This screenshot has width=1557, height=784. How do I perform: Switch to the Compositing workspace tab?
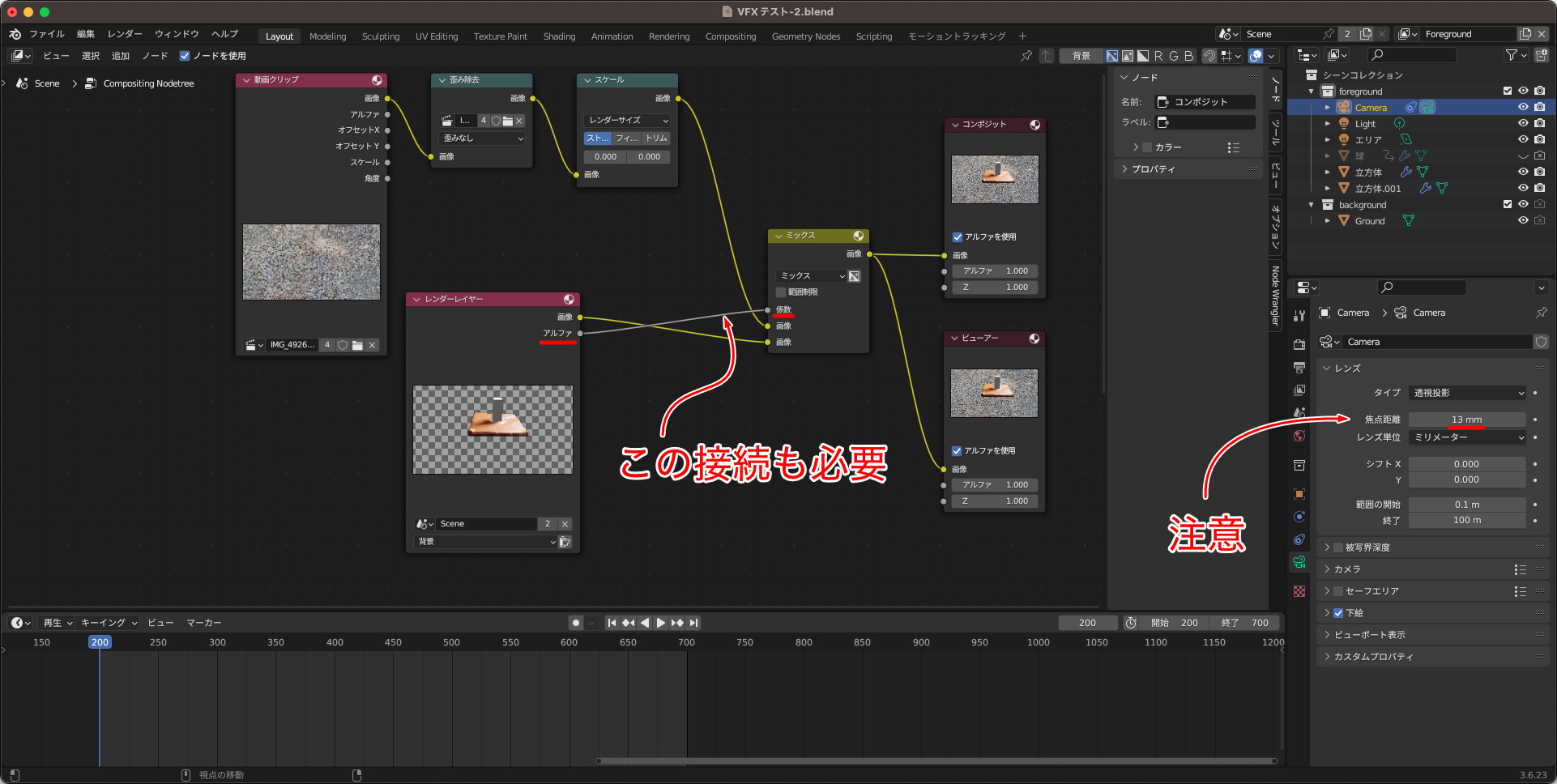point(730,36)
